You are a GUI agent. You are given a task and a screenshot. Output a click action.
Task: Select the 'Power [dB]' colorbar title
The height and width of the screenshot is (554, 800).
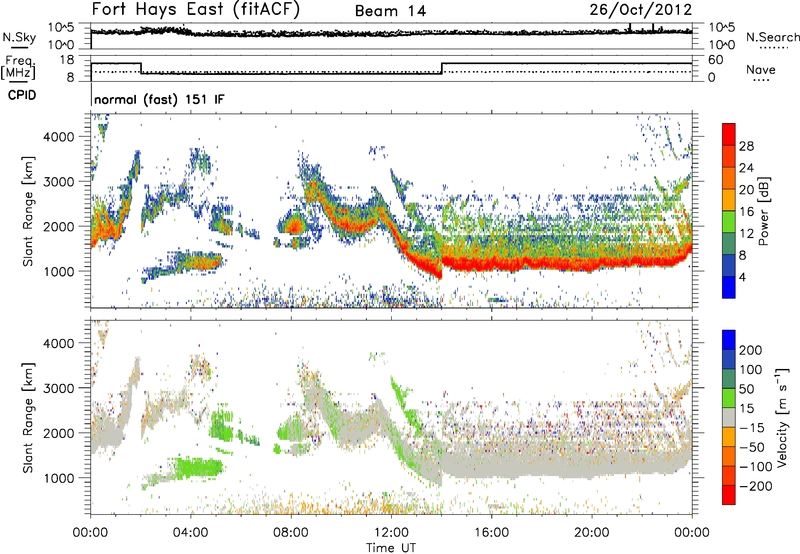(x=763, y=211)
